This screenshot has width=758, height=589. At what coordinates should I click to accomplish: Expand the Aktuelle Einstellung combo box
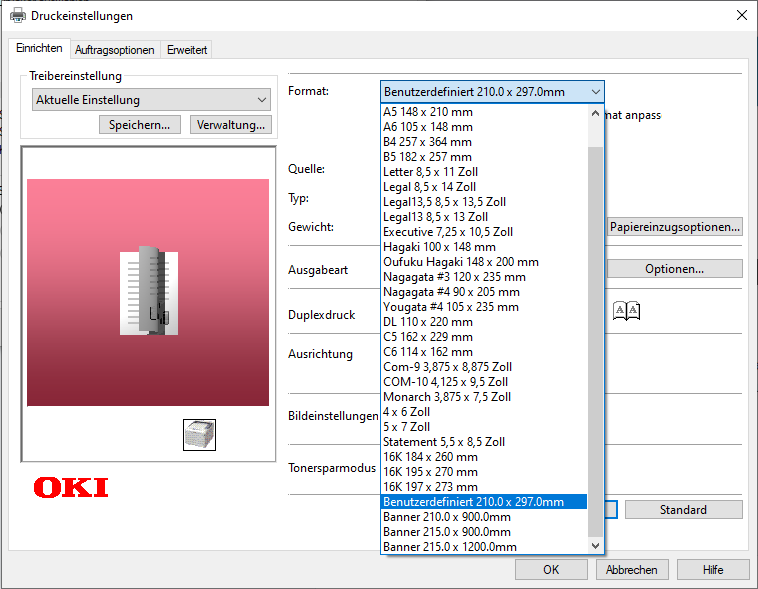coord(151,100)
